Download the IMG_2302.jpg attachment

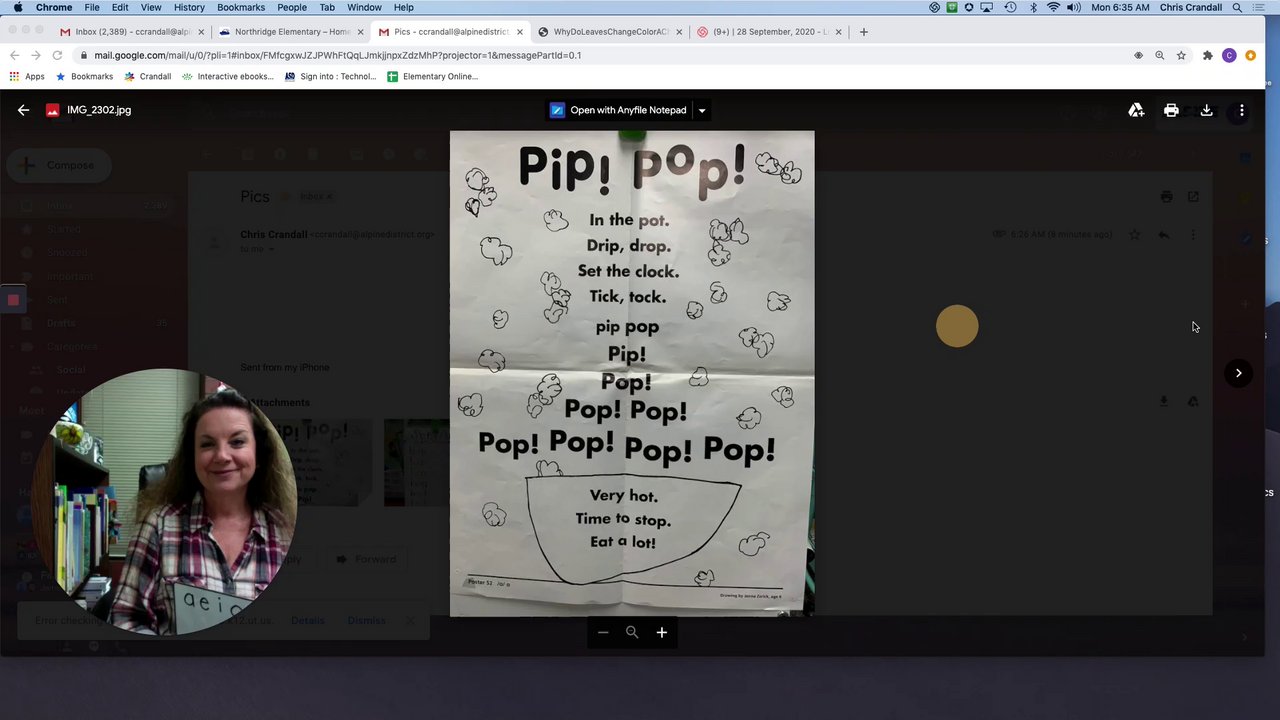1206,110
